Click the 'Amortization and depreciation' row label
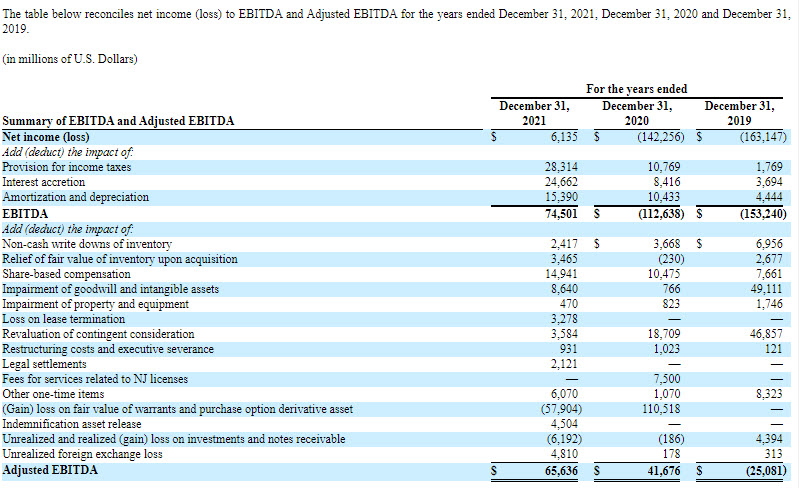This screenshot has width=799, height=488. (x=75, y=197)
